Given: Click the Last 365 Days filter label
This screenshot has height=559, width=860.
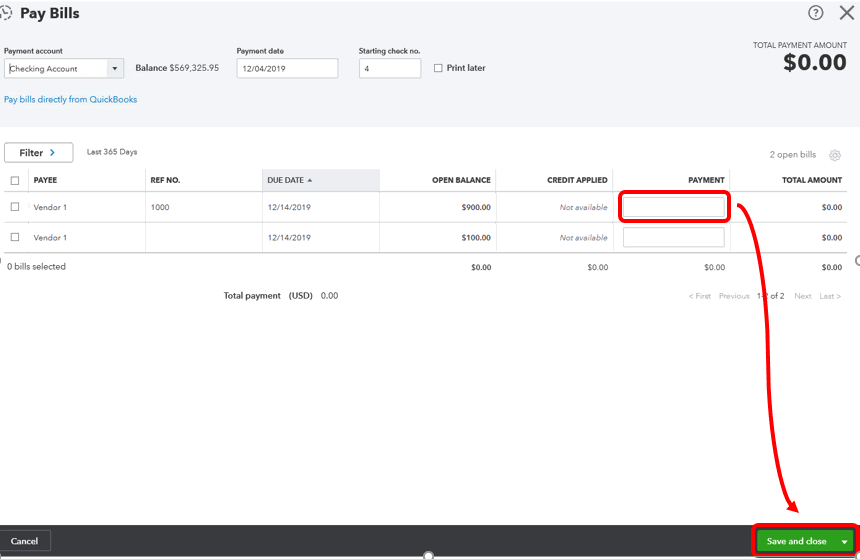Looking at the screenshot, I should 112,152.
